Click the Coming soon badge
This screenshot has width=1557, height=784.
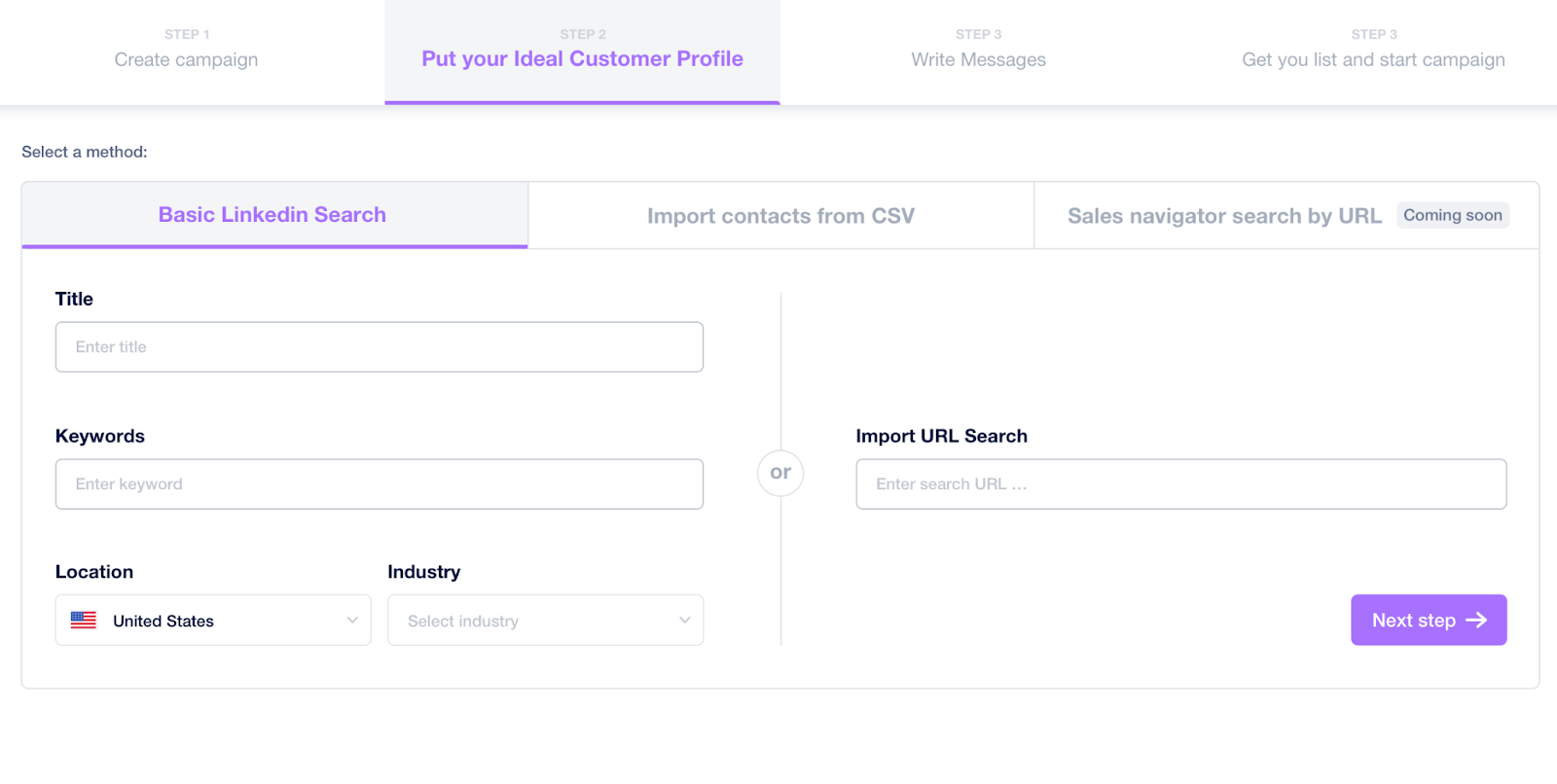(1452, 215)
